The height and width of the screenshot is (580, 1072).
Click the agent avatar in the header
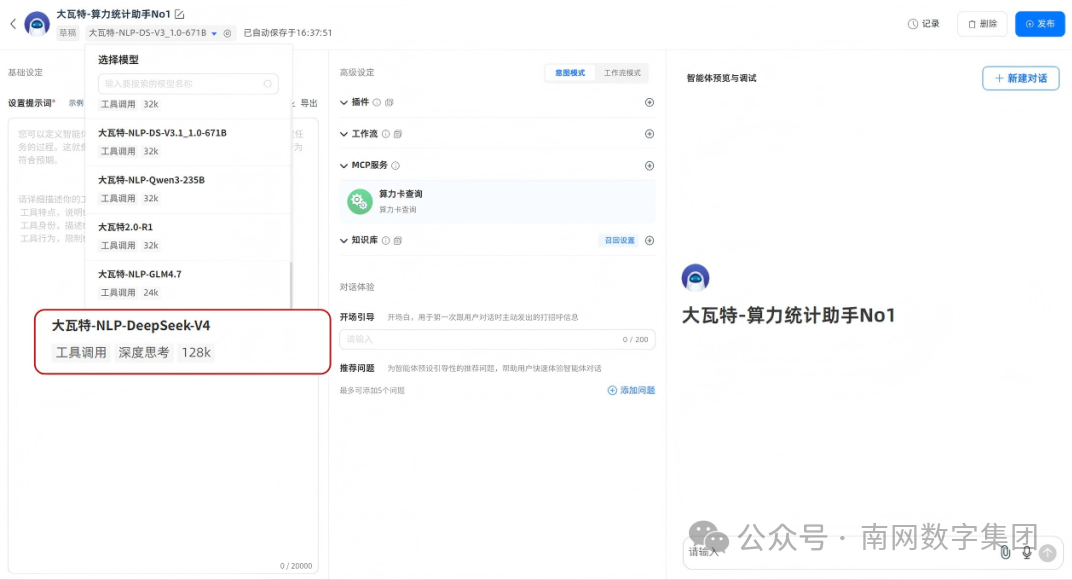coord(37,24)
